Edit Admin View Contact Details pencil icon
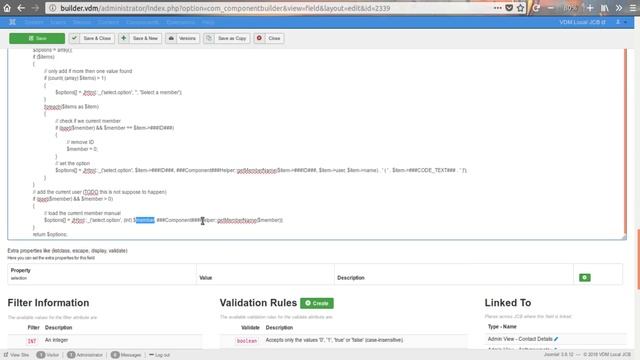The image size is (640, 360). (x=556, y=339)
